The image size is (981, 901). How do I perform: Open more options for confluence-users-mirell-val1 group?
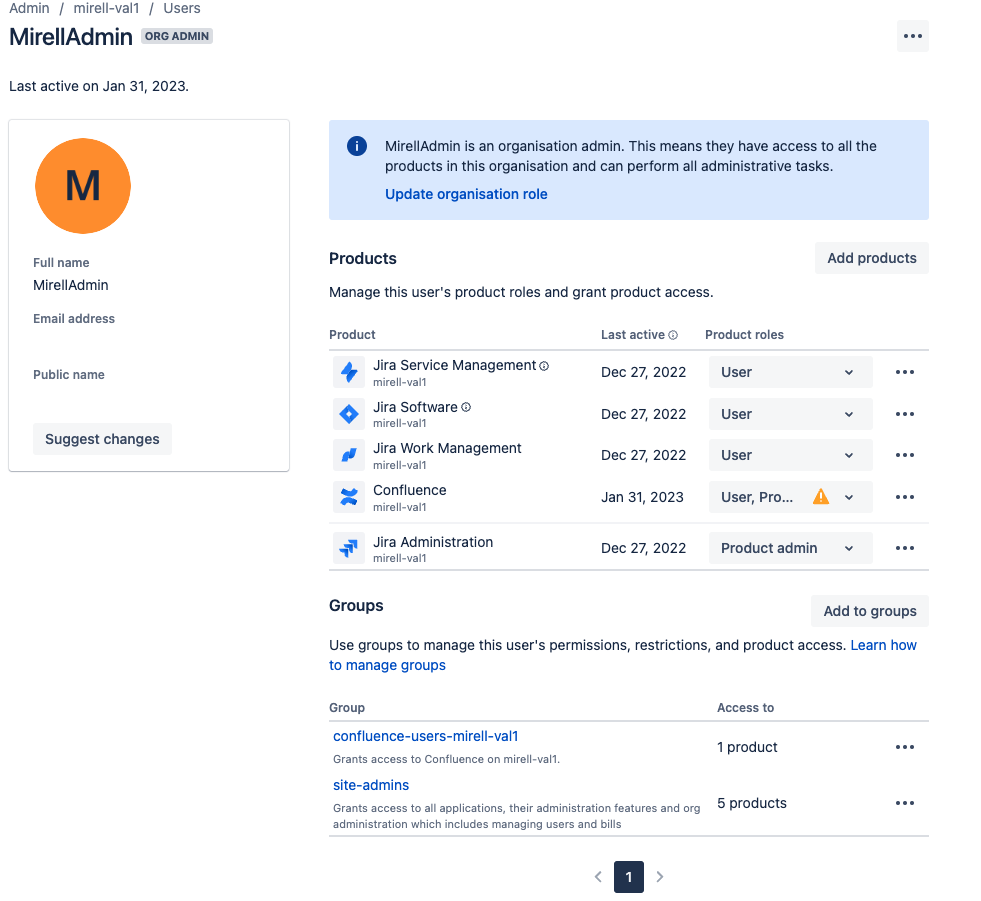click(905, 747)
